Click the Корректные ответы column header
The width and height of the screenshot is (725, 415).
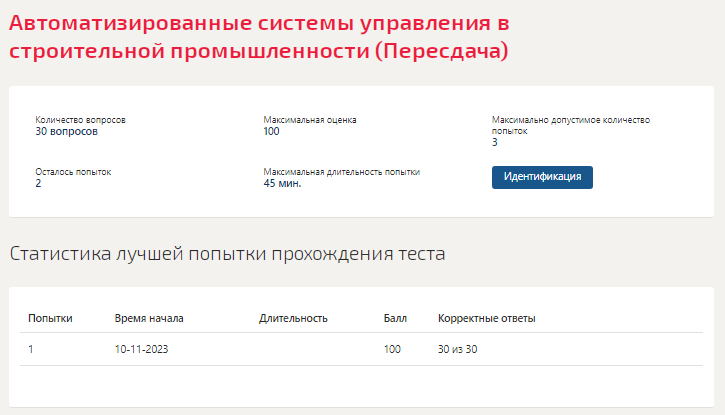pyautogui.click(x=486, y=318)
